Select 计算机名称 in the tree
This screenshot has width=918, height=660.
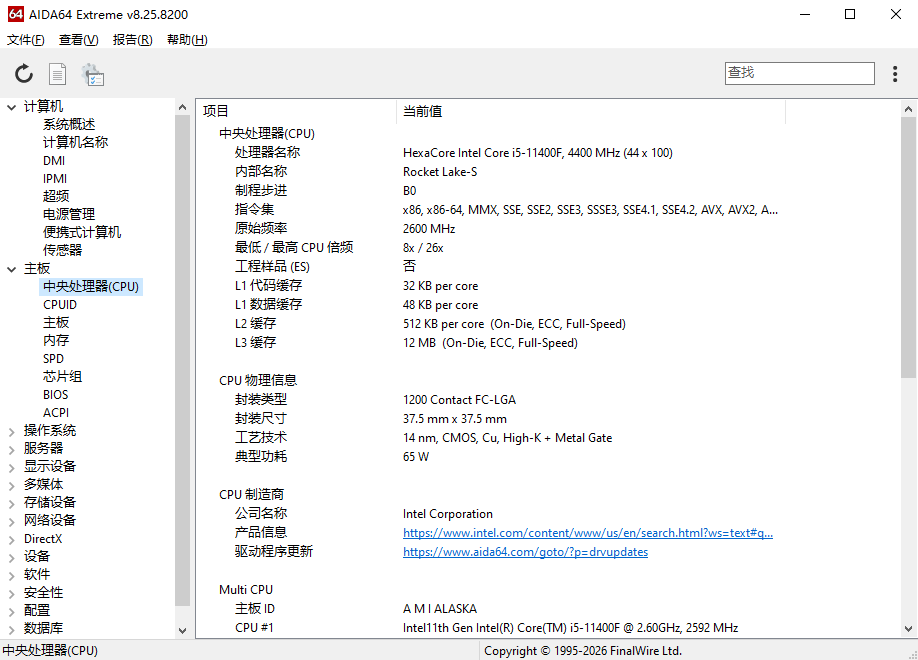pyautogui.click(x=76, y=142)
